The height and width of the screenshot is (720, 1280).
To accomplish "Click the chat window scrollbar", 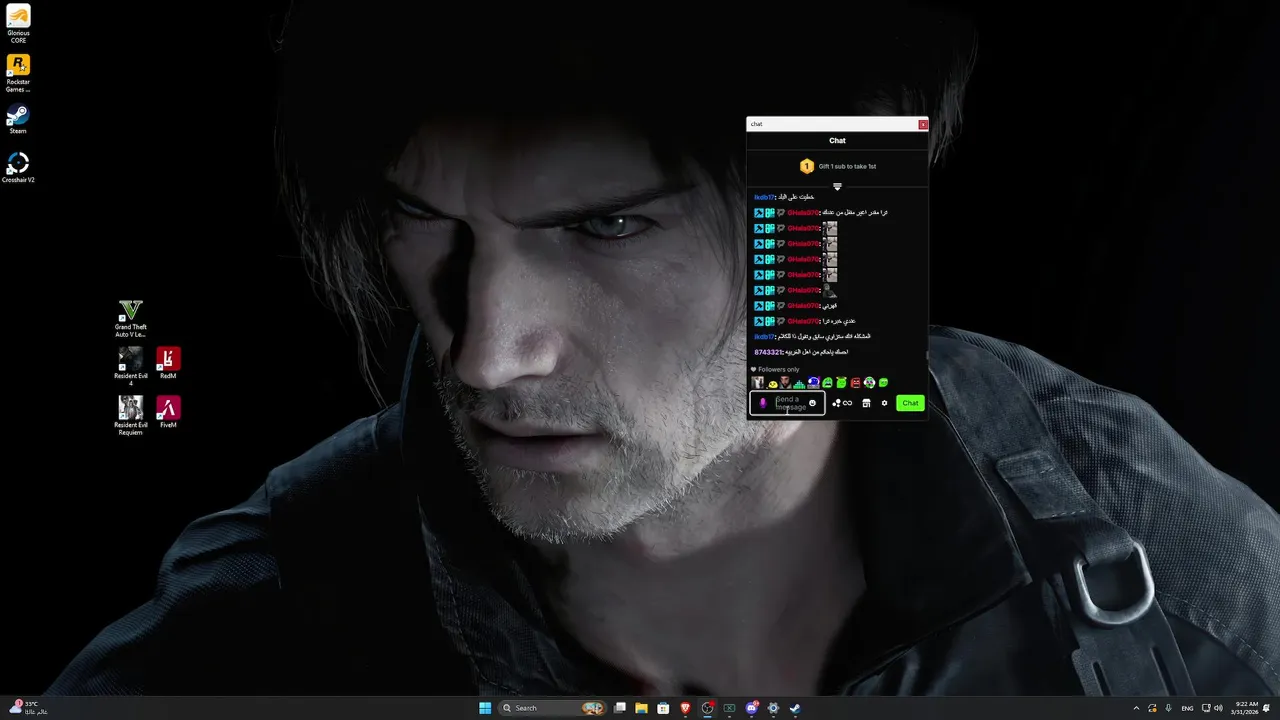I will point(927,353).
